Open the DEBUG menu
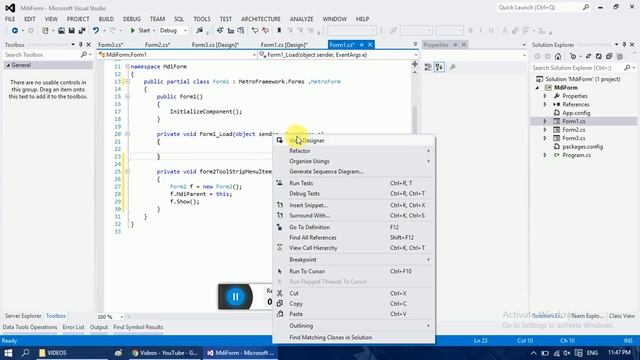Image resolution: width=640 pixels, height=360 pixels. point(131,19)
